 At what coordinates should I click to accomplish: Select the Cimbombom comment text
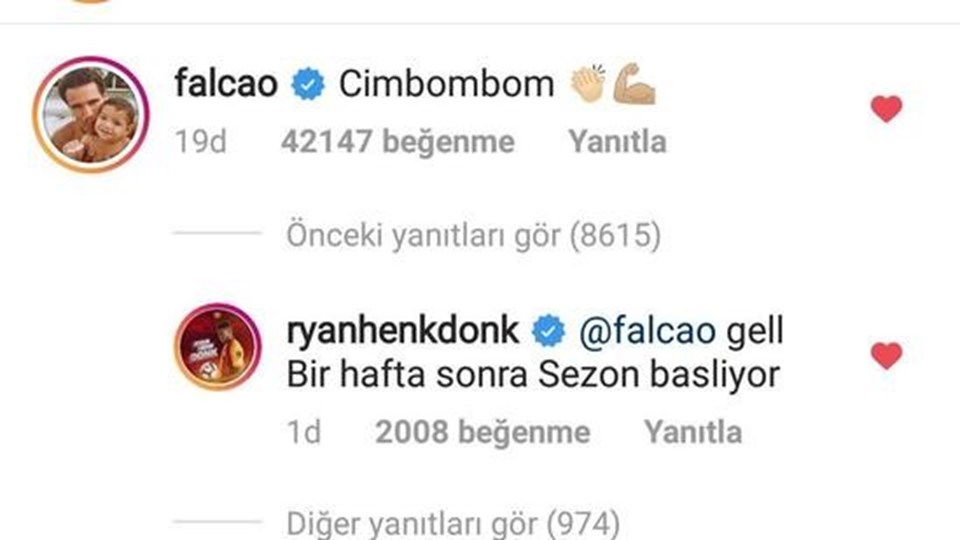[x=446, y=84]
